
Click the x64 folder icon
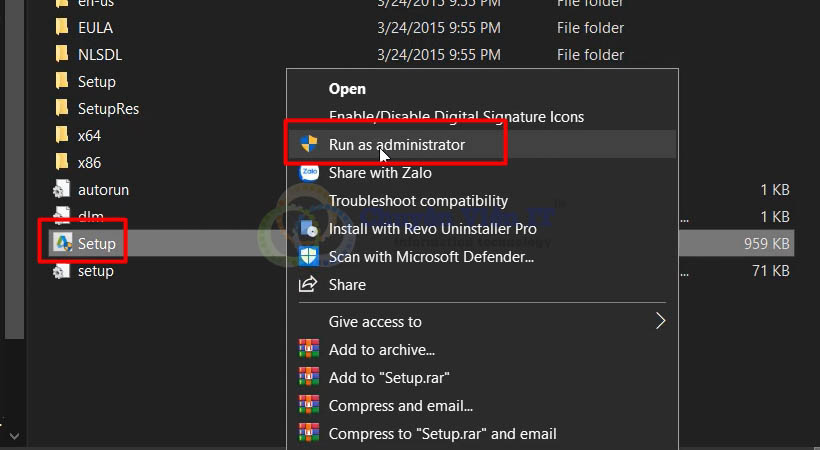[x=62, y=134]
